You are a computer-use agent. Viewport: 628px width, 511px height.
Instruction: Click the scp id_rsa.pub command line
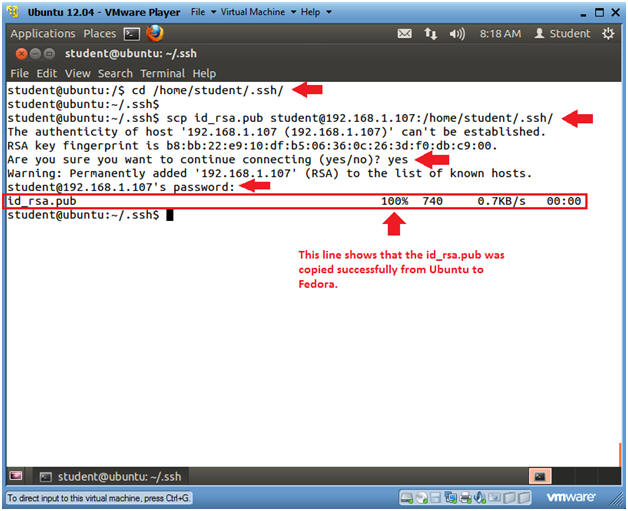280,118
